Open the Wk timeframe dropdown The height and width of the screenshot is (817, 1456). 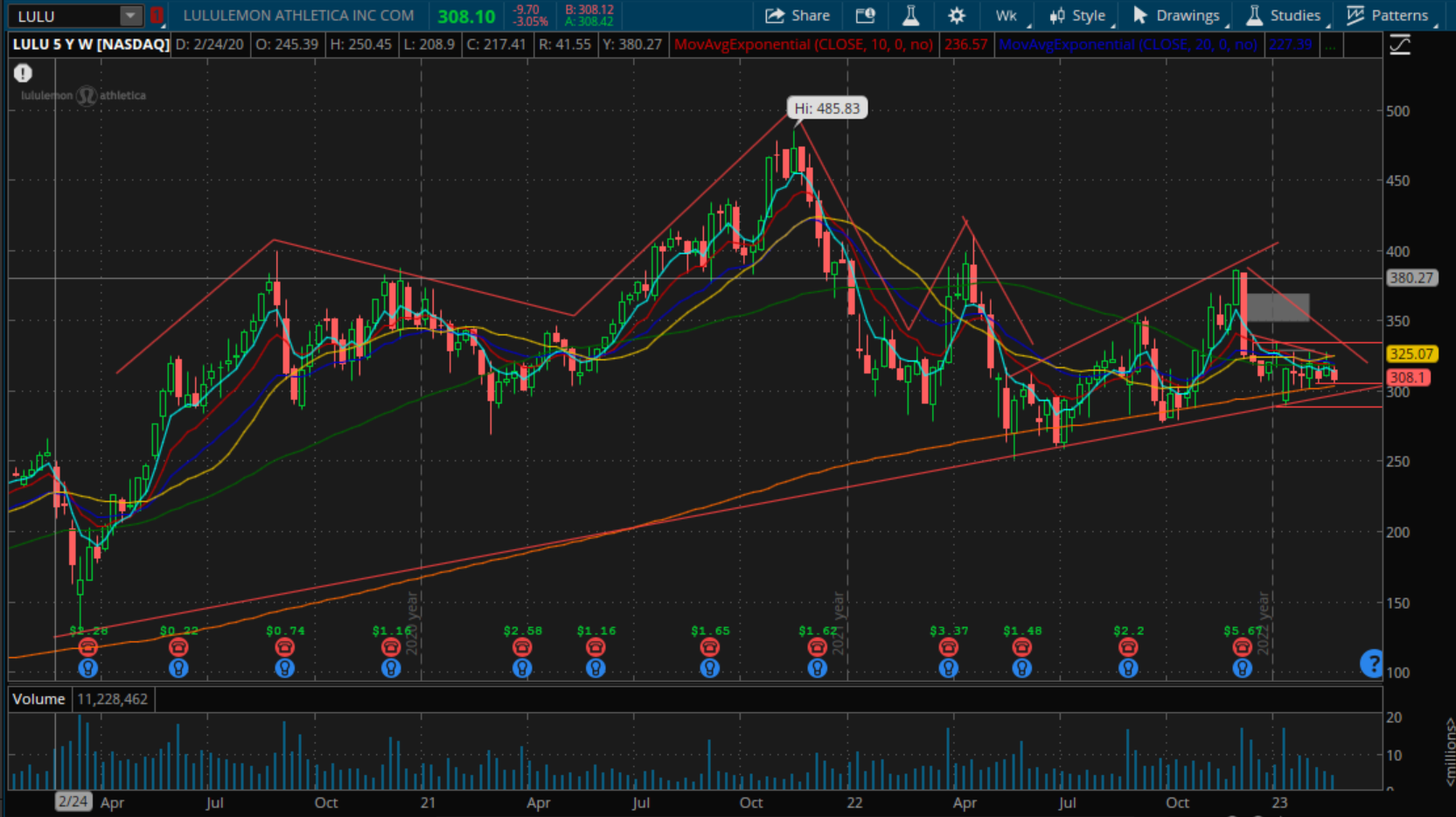pos(1009,16)
